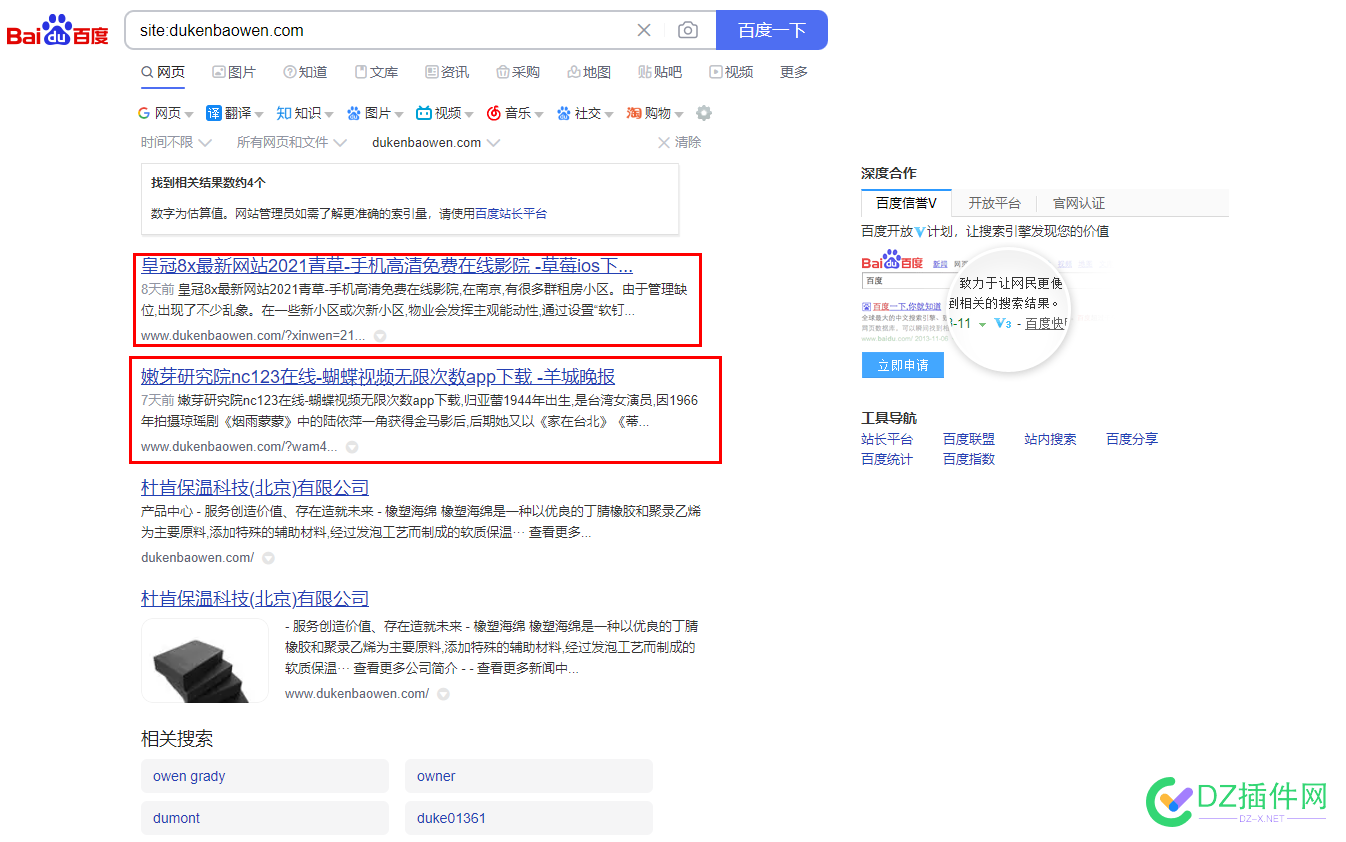Open the dukenbaowen.com site filter
Viewport: 1346px width, 842px height.
tap(436, 142)
